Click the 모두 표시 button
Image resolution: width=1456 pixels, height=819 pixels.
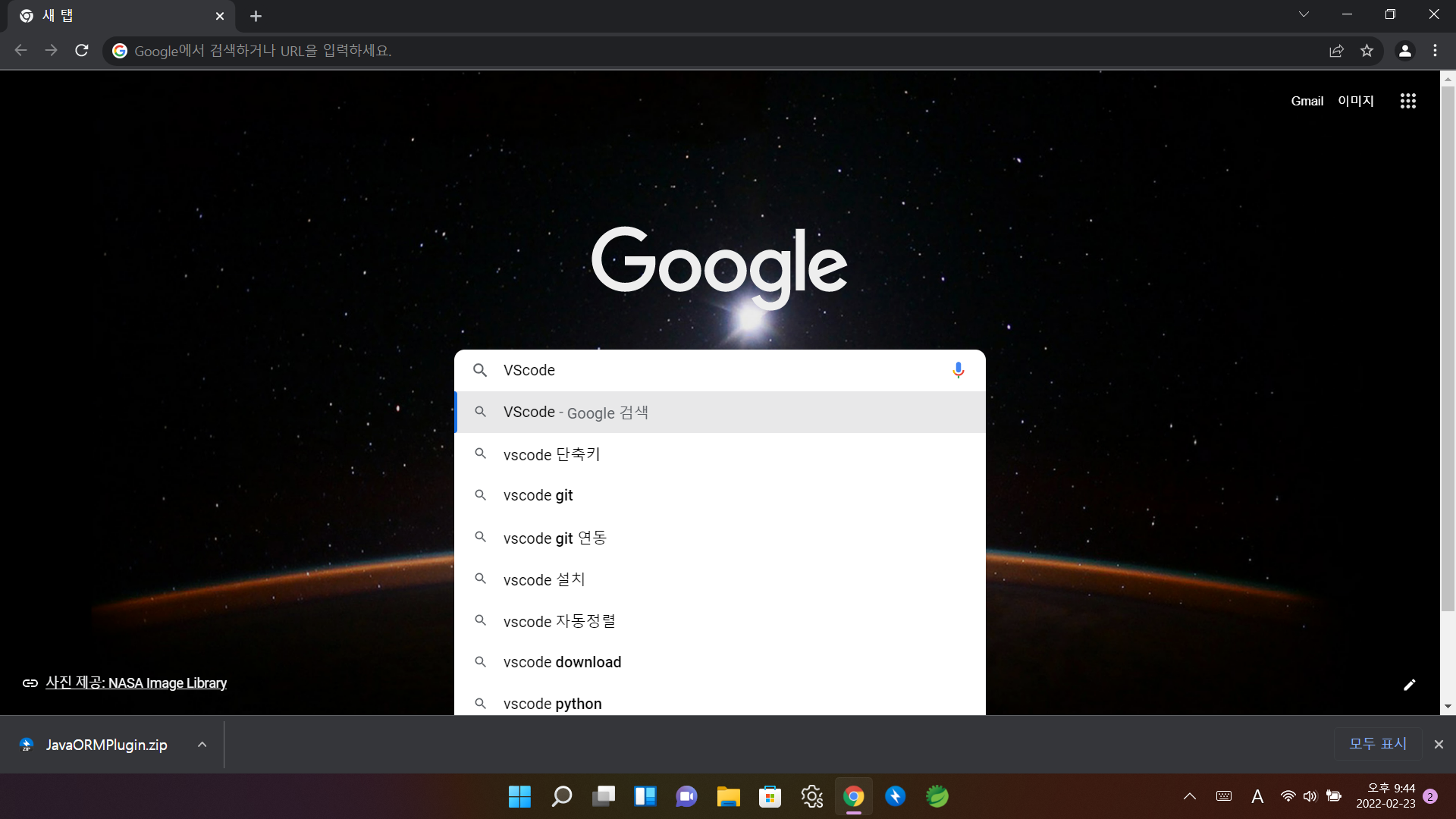pyautogui.click(x=1377, y=744)
